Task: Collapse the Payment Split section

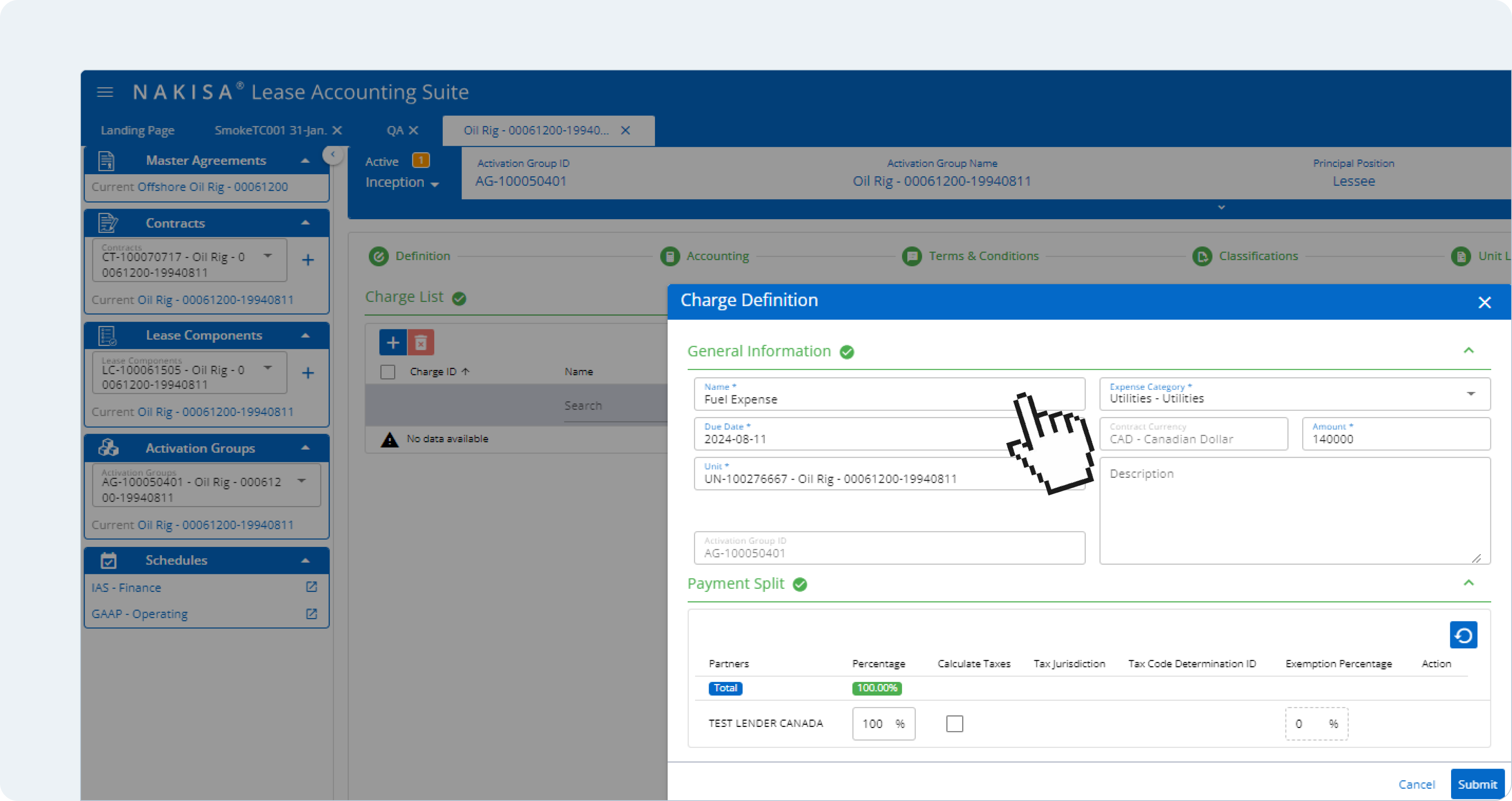Action: pyautogui.click(x=1469, y=583)
